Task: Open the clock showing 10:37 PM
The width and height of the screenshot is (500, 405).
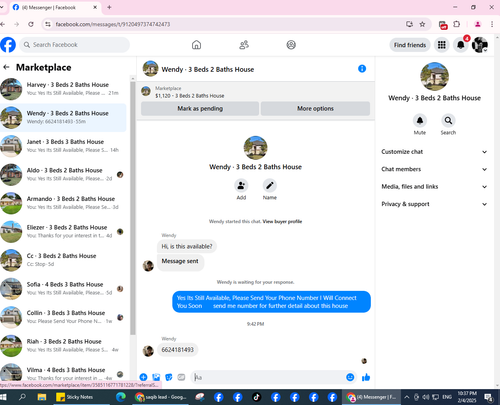Action: (467, 397)
